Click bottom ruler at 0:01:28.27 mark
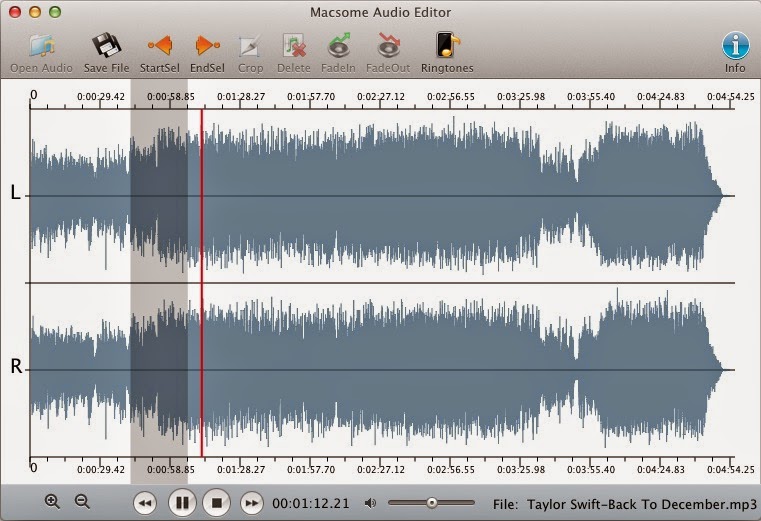Image resolution: width=761 pixels, height=521 pixels. click(x=241, y=470)
